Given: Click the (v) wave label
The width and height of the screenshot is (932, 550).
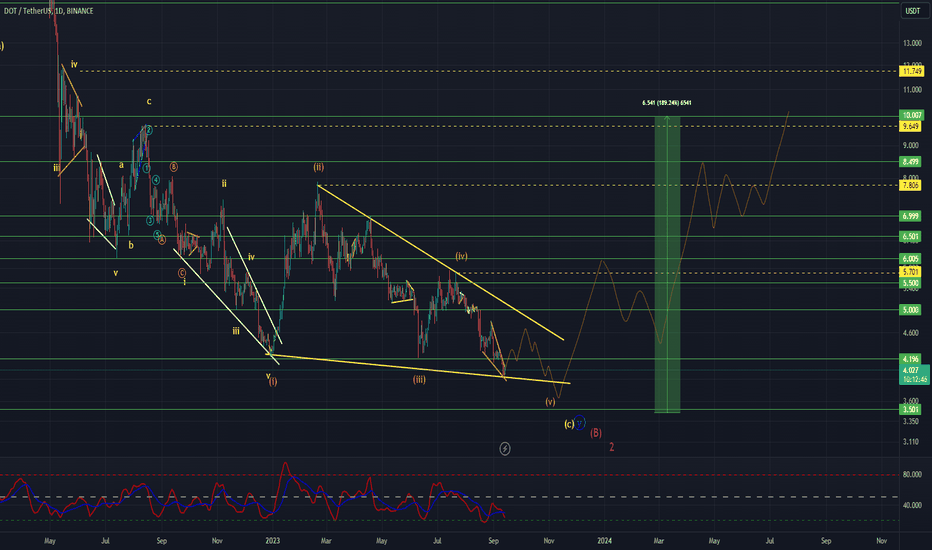Looking at the screenshot, I should [x=550, y=402].
